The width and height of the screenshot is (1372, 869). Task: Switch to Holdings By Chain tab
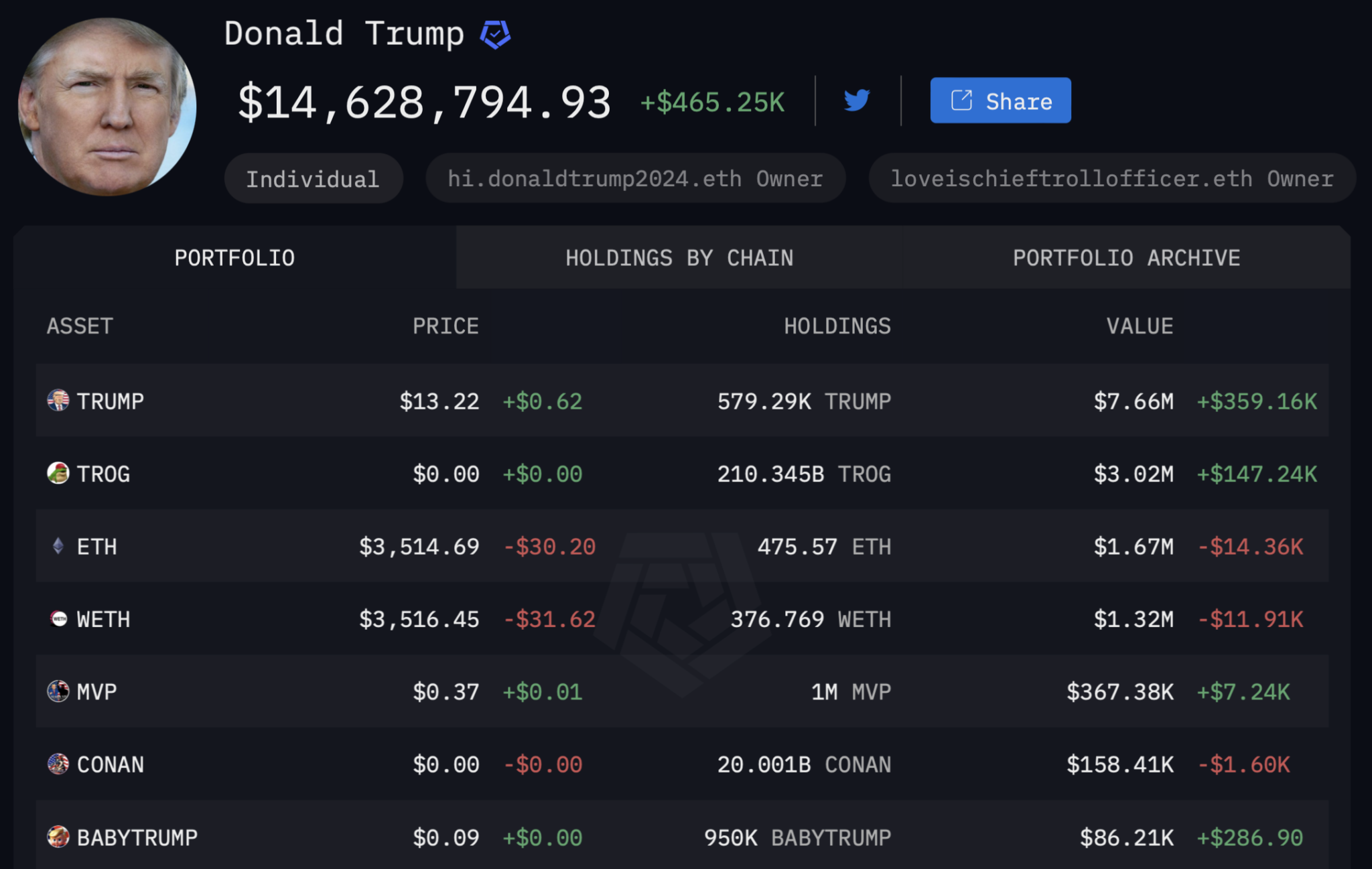point(679,258)
